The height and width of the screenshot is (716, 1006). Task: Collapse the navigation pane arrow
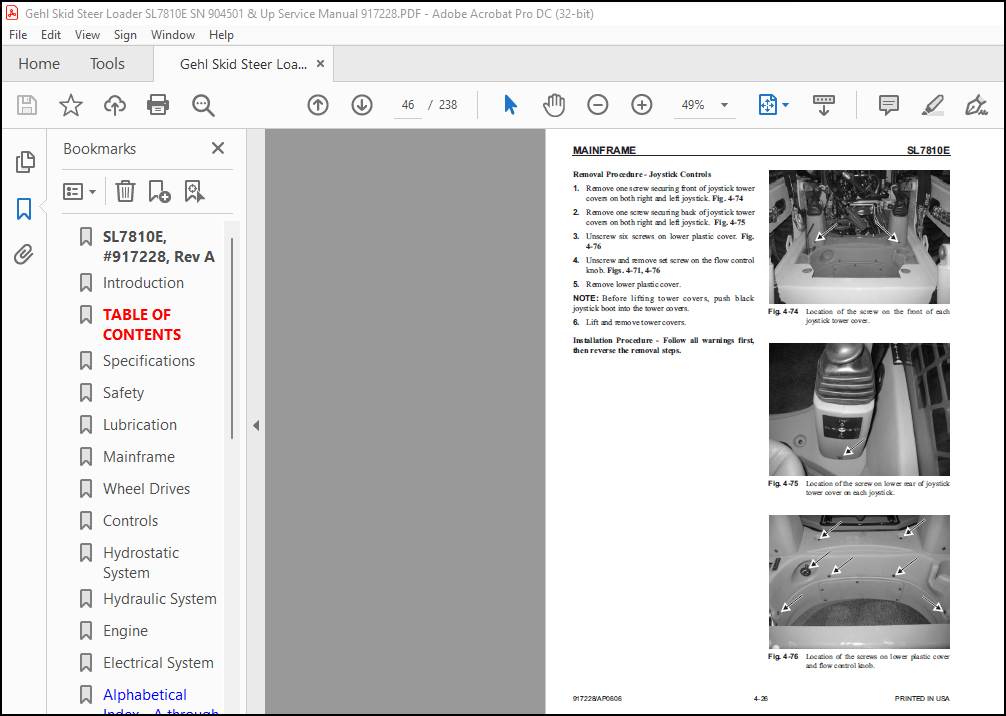point(256,425)
